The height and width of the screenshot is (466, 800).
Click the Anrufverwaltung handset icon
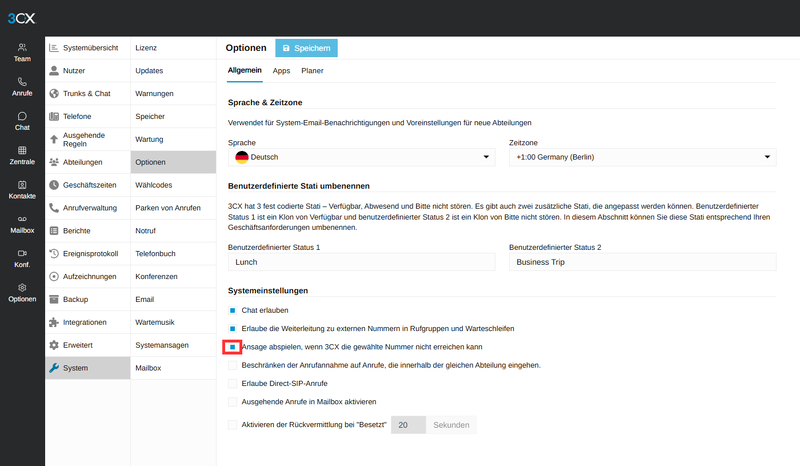click(x=54, y=208)
